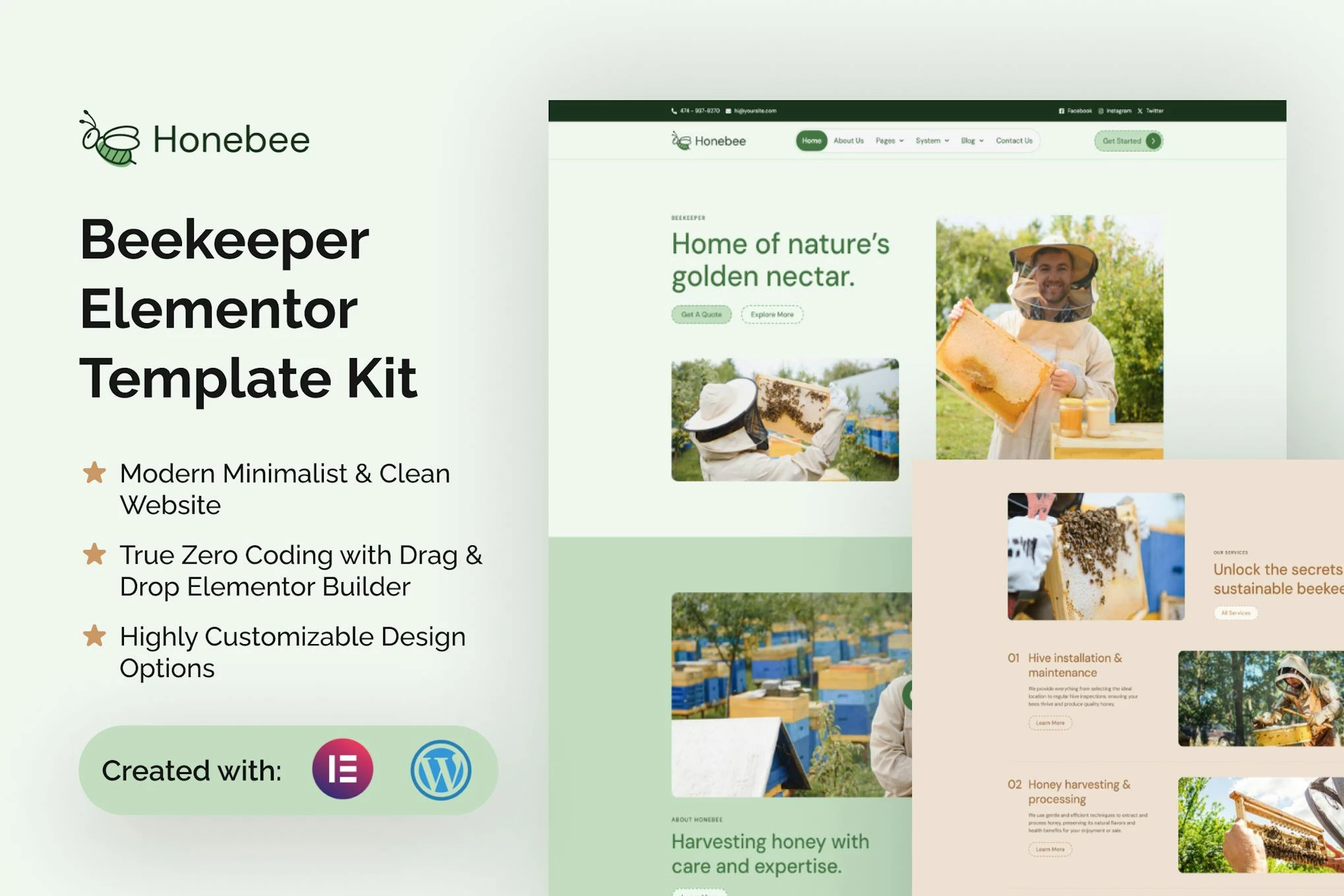The height and width of the screenshot is (896, 1344).
Task: Click the Instagram link text
Action: [1118, 111]
